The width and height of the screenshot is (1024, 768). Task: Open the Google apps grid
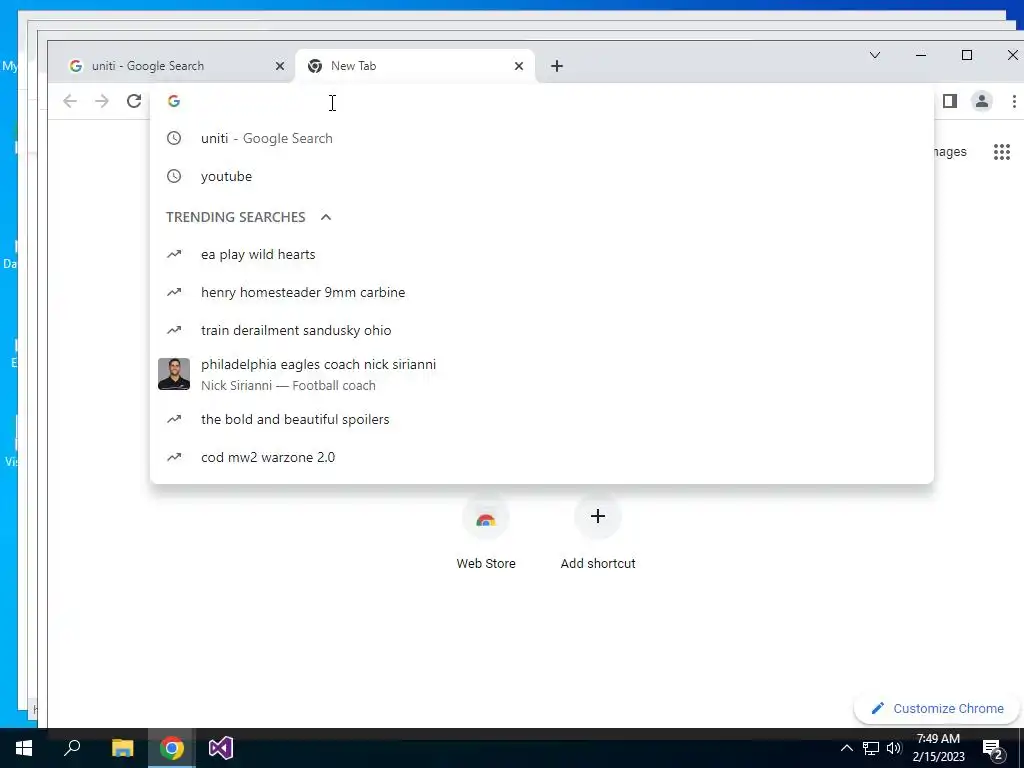point(1002,152)
